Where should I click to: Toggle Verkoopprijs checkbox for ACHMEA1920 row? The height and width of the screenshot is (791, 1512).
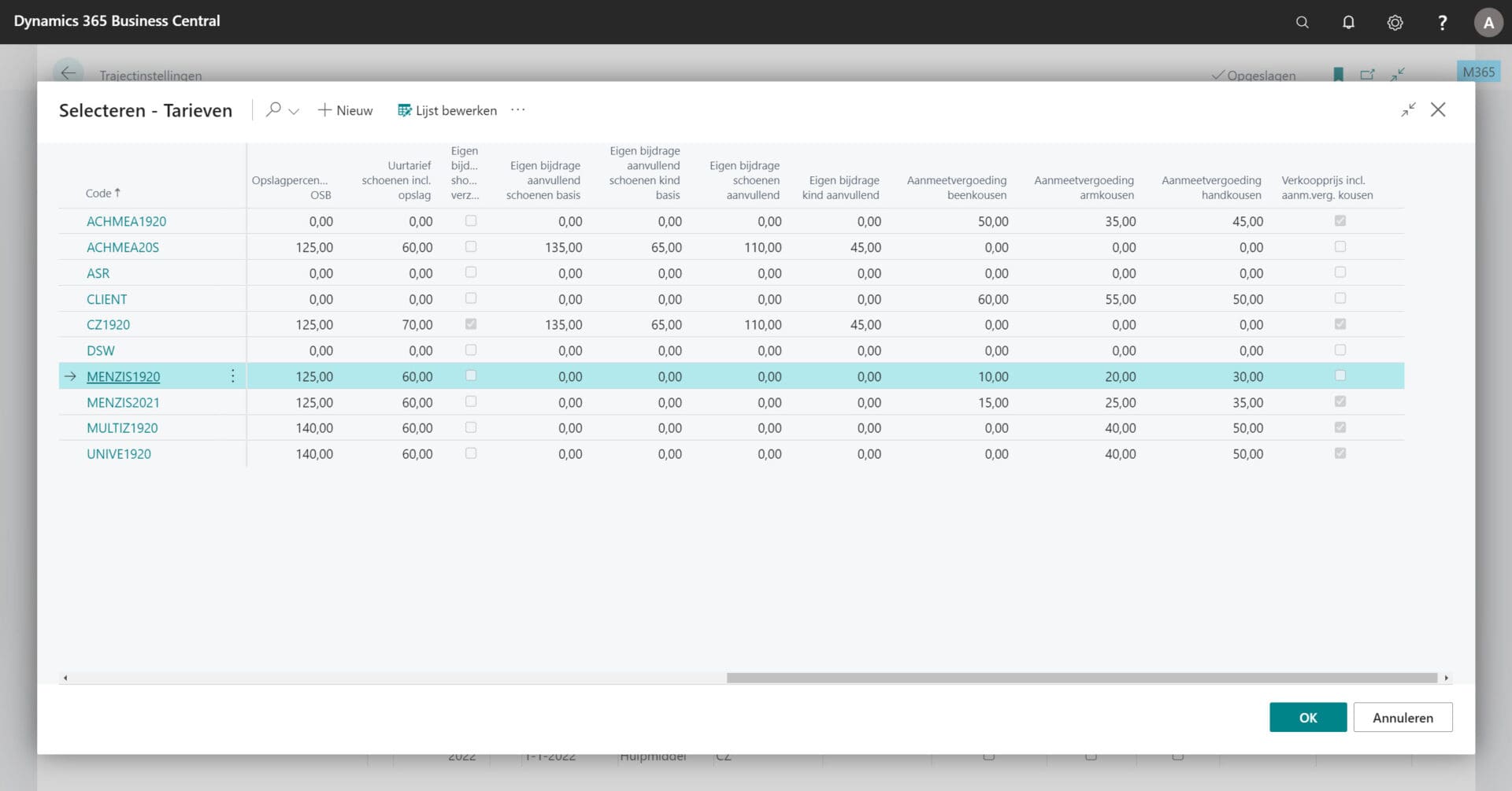pos(1340,221)
